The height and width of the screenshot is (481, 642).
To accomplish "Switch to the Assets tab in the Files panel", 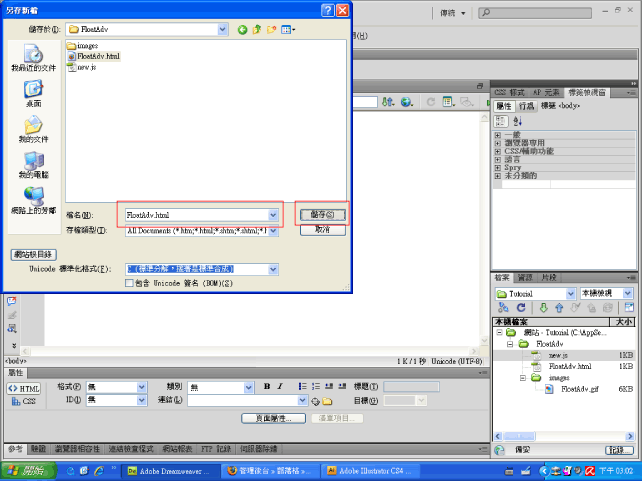I will click(x=525, y=278).
